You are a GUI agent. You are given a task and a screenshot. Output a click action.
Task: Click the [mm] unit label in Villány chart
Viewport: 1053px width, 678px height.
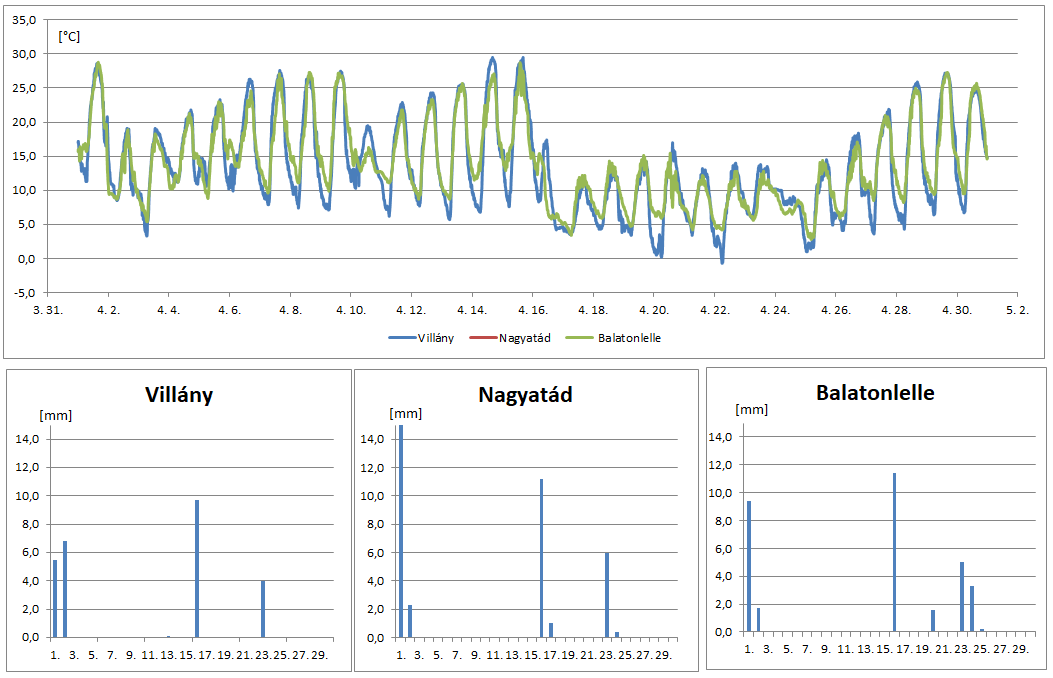tap(56, 415)
